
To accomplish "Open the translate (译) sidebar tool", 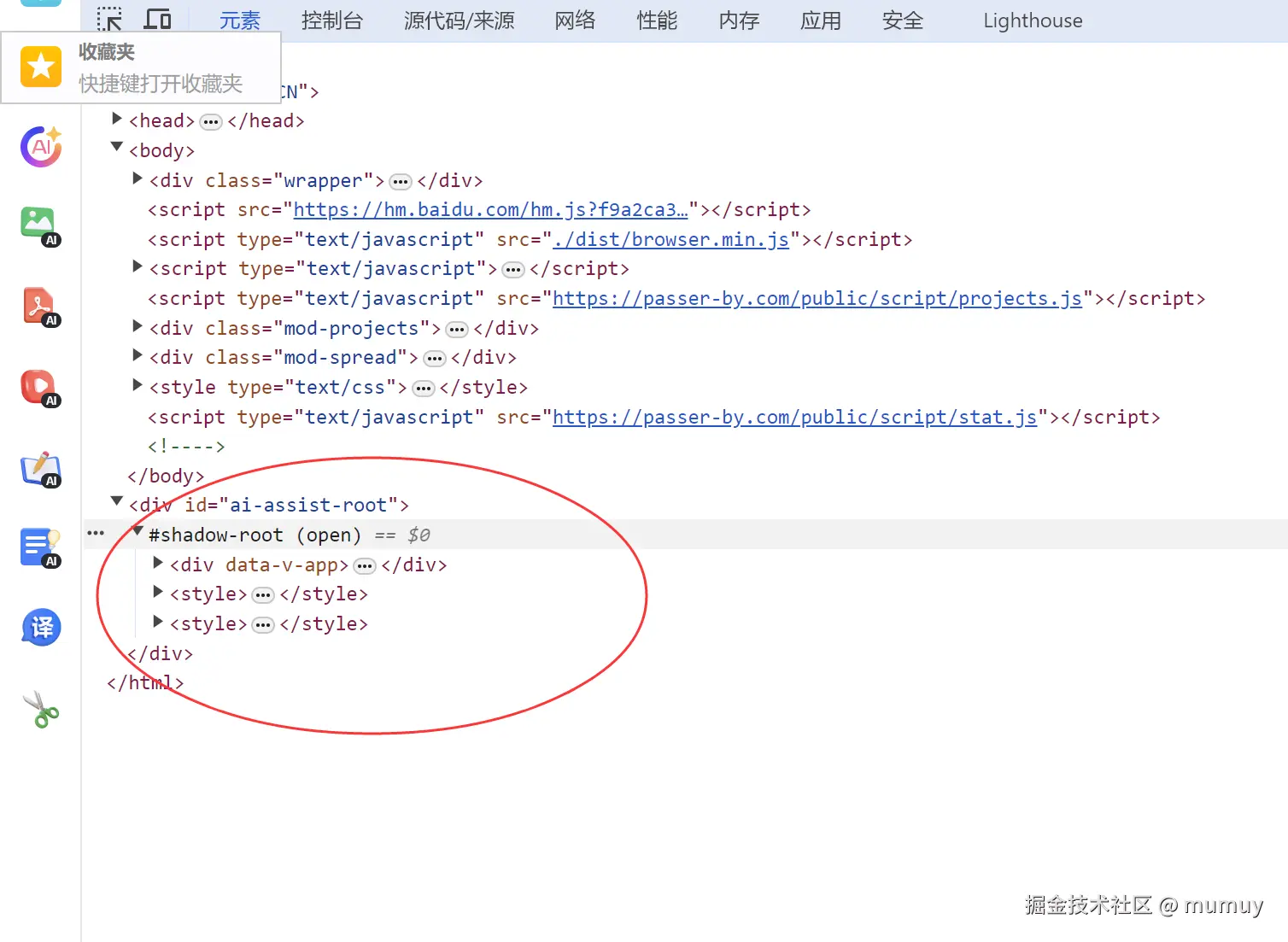I will [x=40, y=628].
